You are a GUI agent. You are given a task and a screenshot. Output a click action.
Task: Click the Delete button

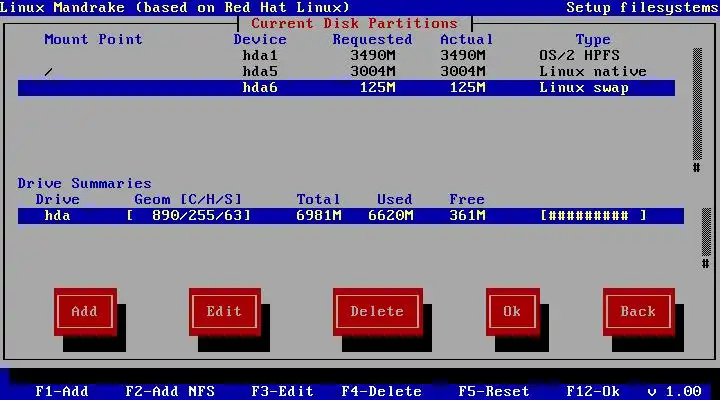[378, 312]
